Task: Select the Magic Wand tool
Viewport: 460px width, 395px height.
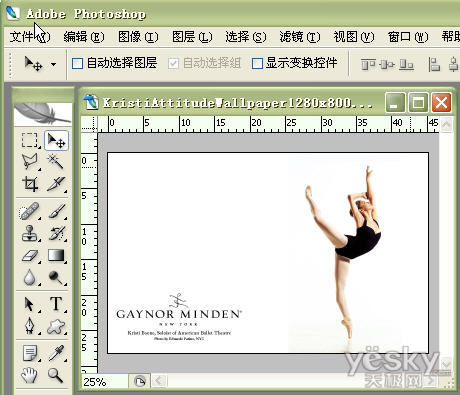Action: click(55, 161)
